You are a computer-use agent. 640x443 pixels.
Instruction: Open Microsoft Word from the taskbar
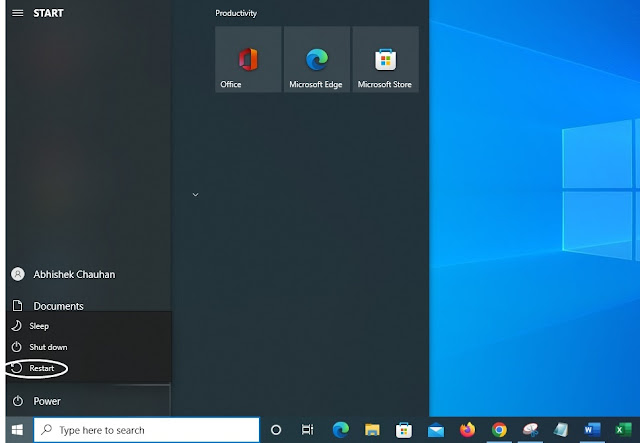pyautogui.click(x=592, y=430)
